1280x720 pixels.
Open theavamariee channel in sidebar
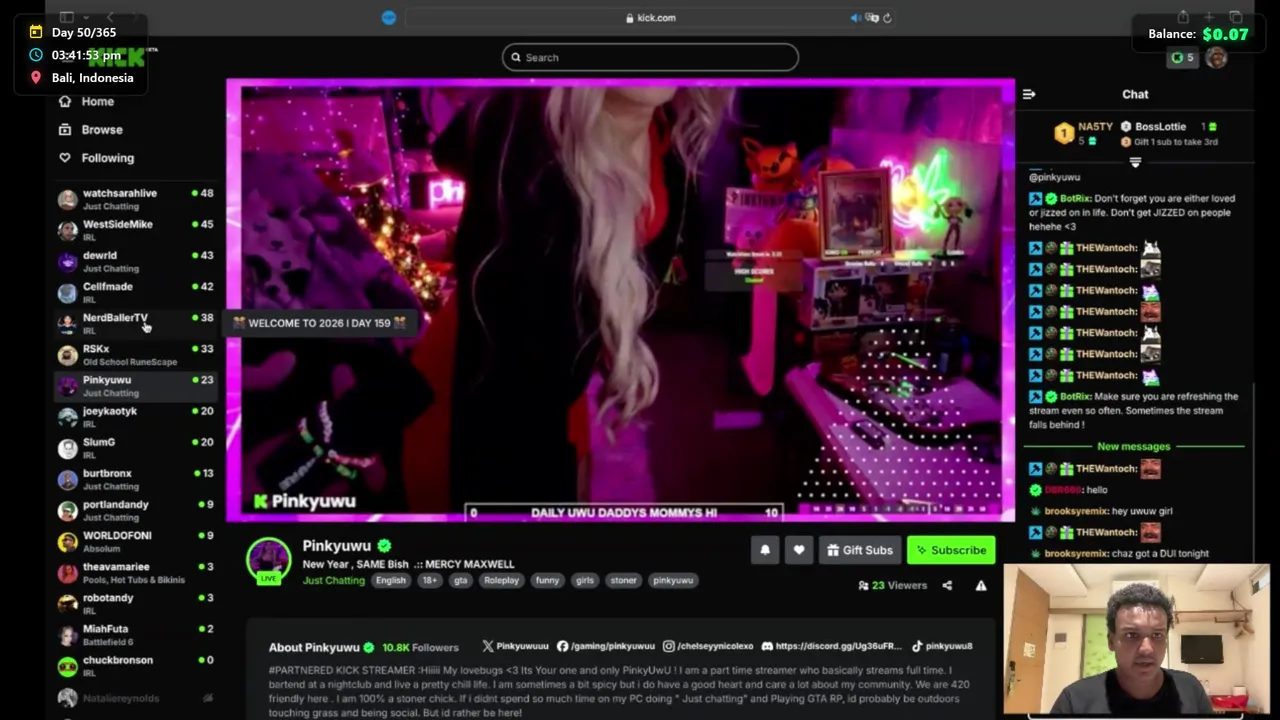coord(135,572)
